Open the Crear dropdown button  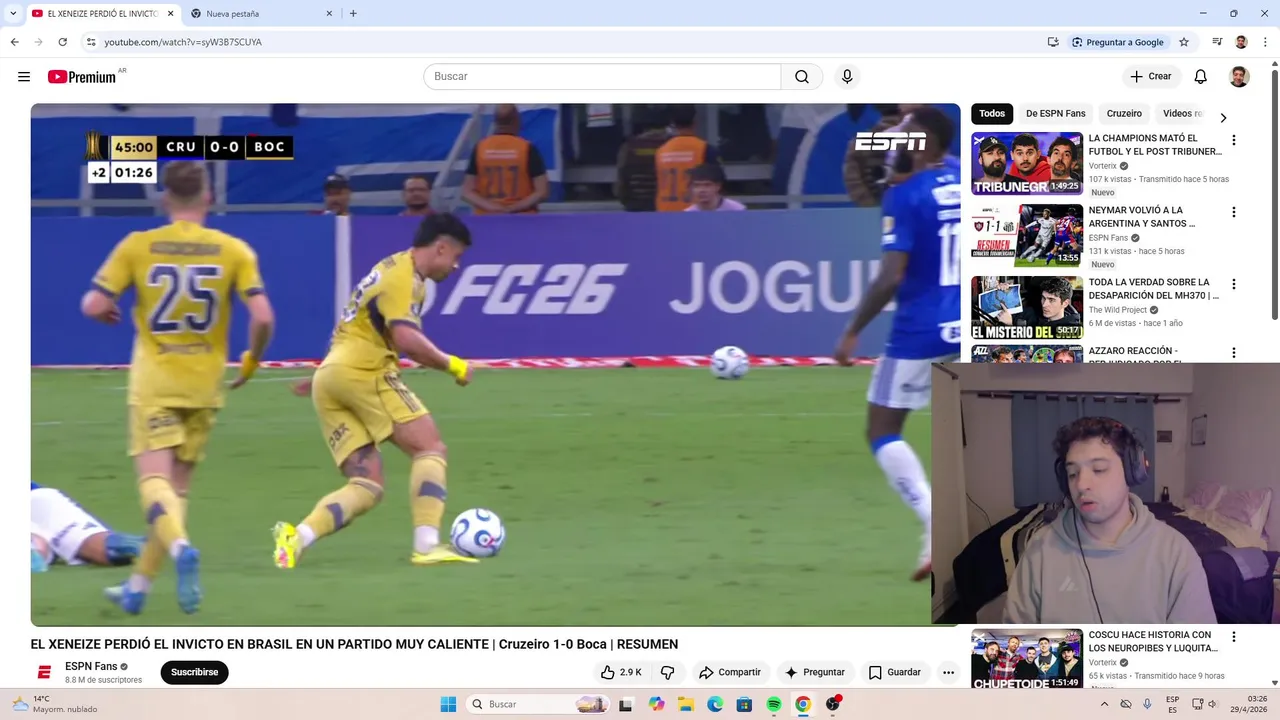tap(1151, 77)
